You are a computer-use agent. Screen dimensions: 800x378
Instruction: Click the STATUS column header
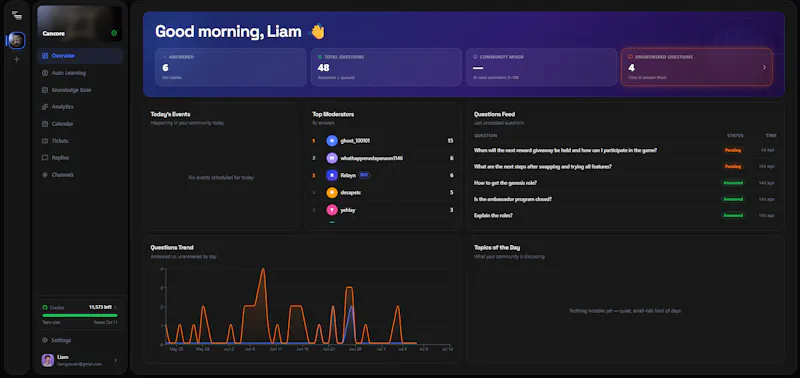(735, 136)
